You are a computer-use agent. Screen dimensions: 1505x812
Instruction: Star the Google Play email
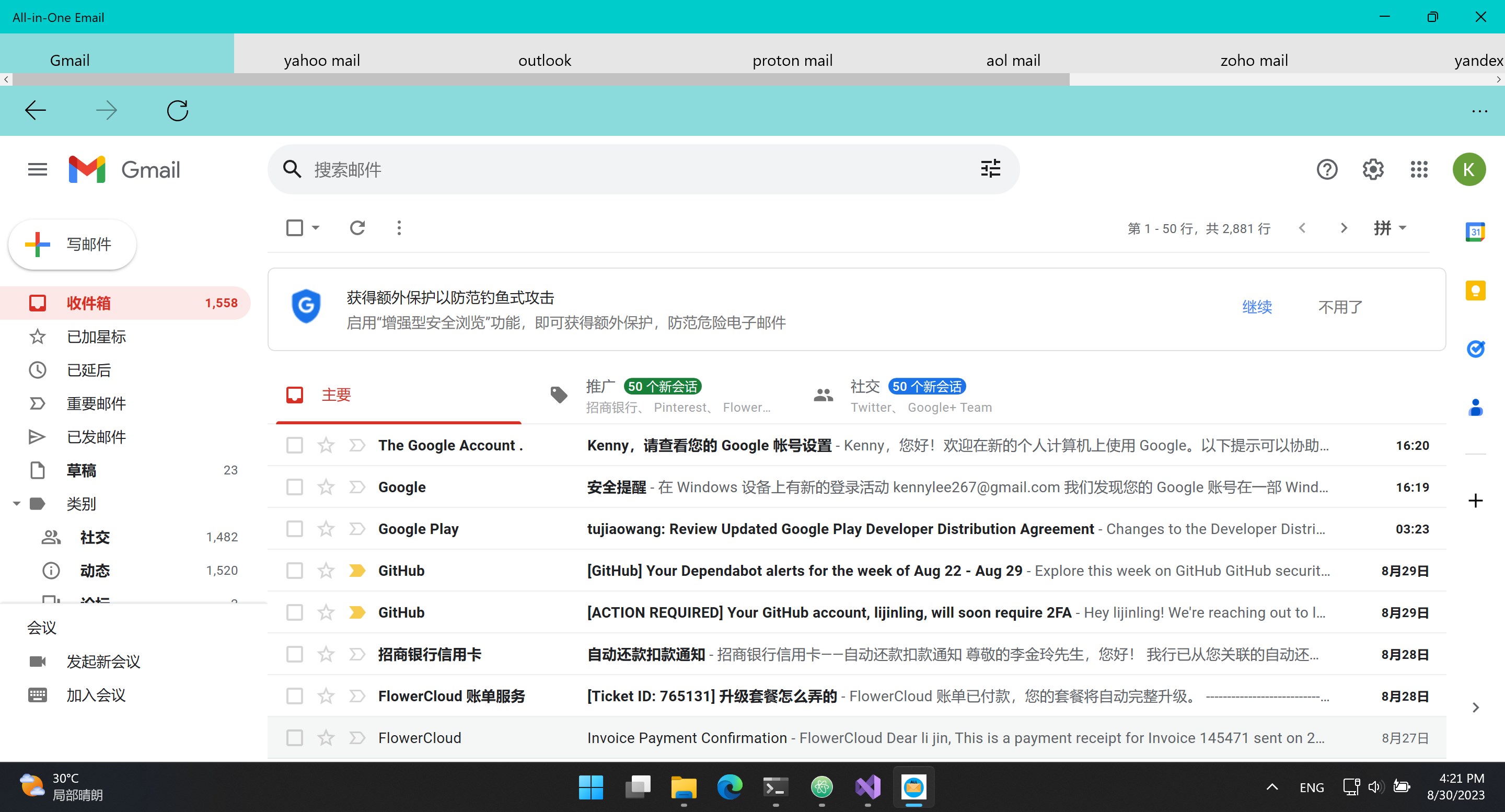point(326,529)
